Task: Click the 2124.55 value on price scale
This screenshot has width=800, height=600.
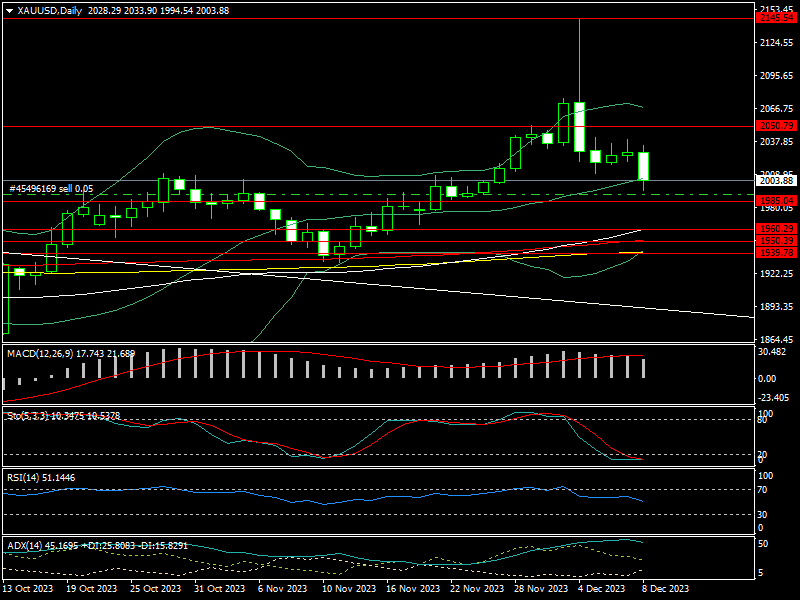Action: tap(775, 44)
